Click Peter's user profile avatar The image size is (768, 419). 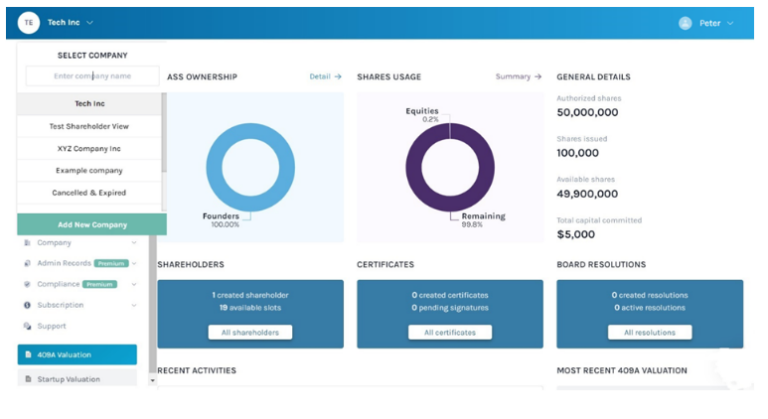click(x=685, y=23)
